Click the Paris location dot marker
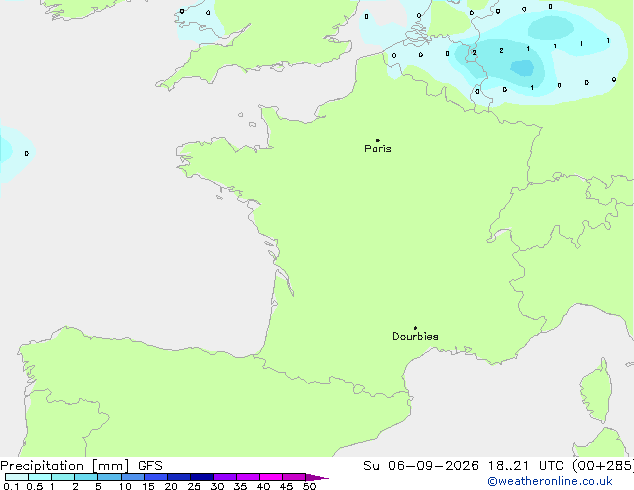The height and width of the screenshot is (490, 634). 378,140
